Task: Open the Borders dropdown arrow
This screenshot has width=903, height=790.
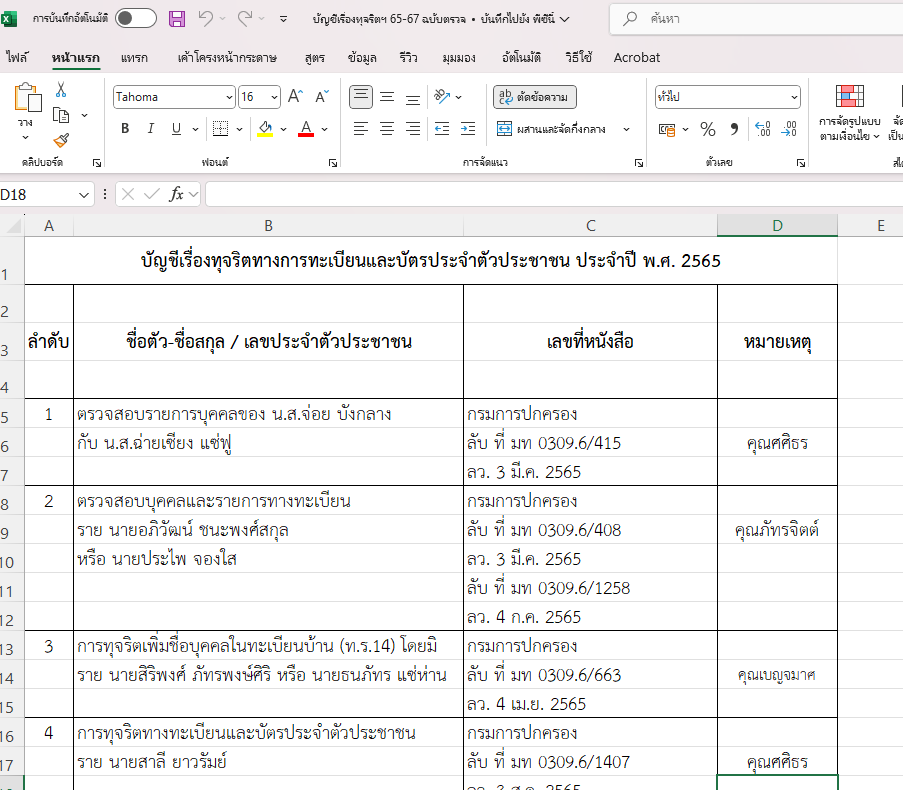Action: coord(240,129)
